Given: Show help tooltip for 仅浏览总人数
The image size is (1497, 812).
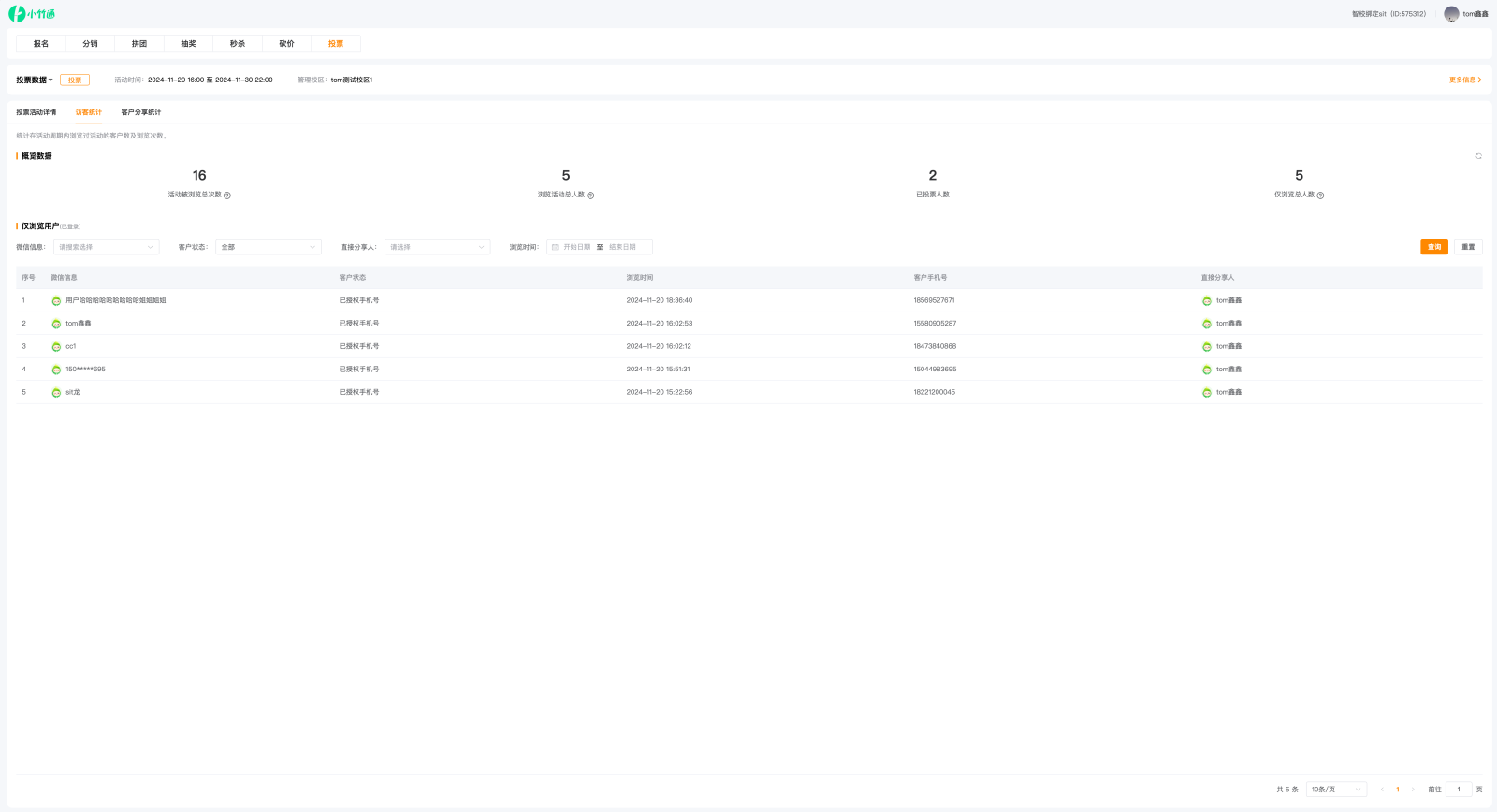Looking at the screenshot, I should pos(1320,196).
